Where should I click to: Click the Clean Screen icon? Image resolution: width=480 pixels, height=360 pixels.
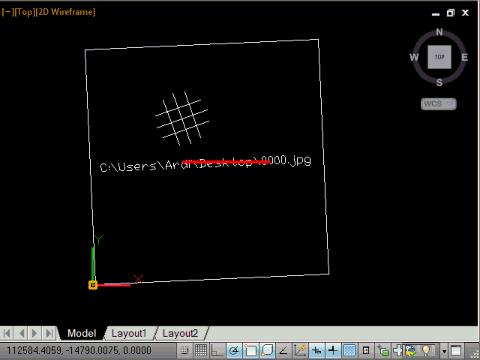click(x=456, y=350)
